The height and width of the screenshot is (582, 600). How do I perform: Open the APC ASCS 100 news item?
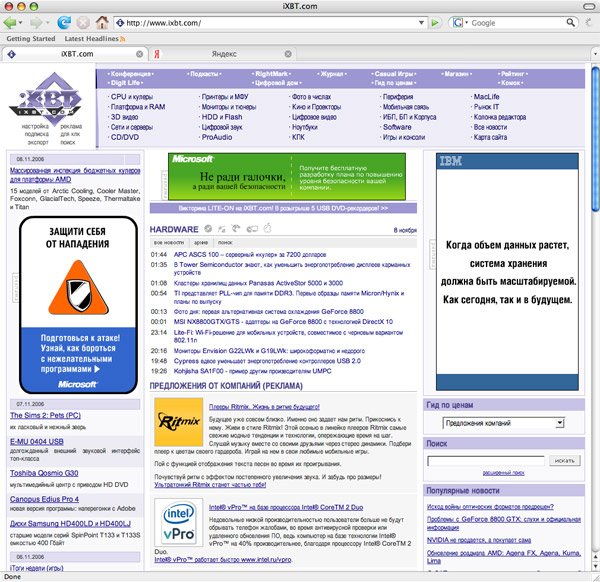(x=250, y=254)
